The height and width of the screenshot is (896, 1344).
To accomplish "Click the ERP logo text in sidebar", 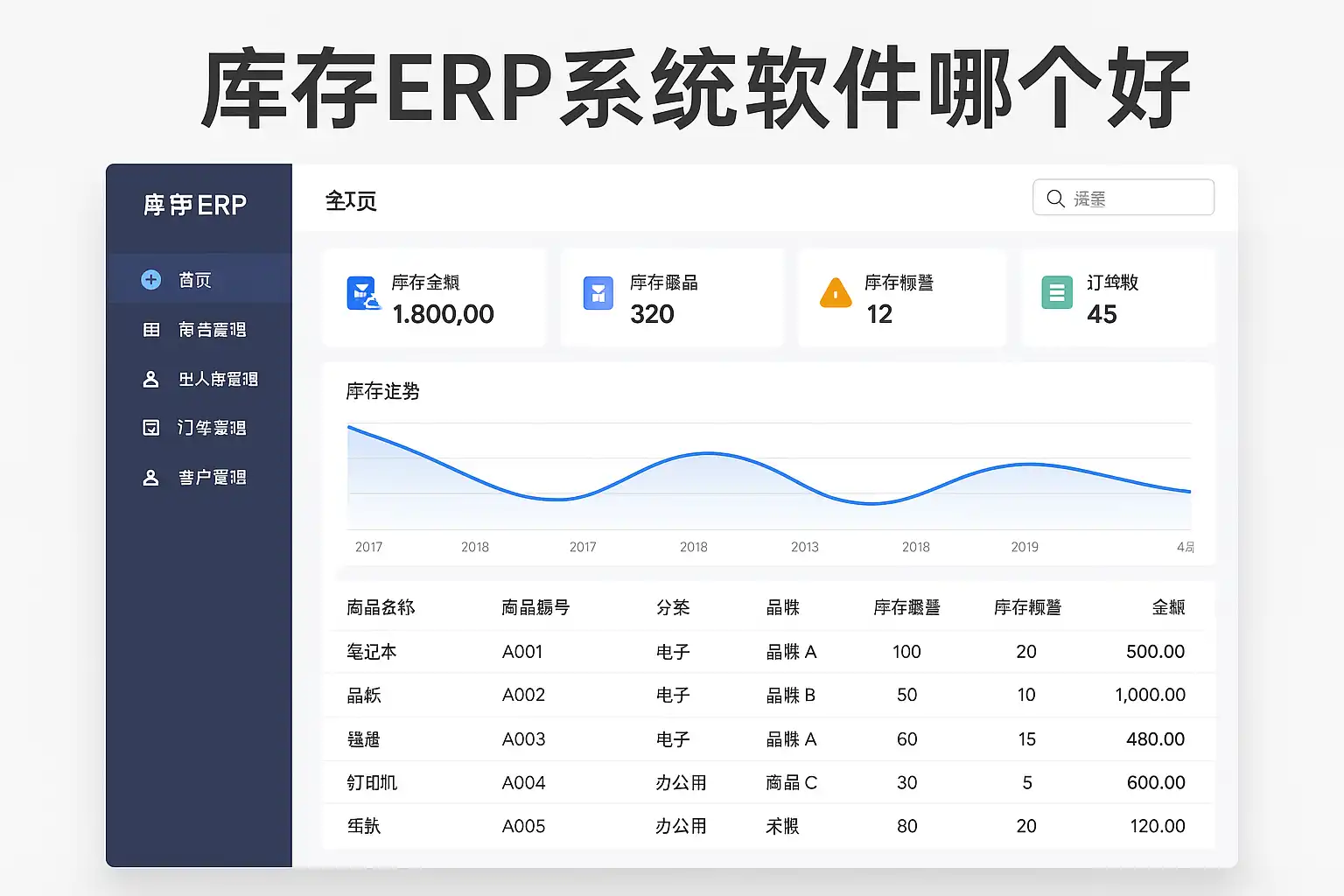I will tap(195, 206).
